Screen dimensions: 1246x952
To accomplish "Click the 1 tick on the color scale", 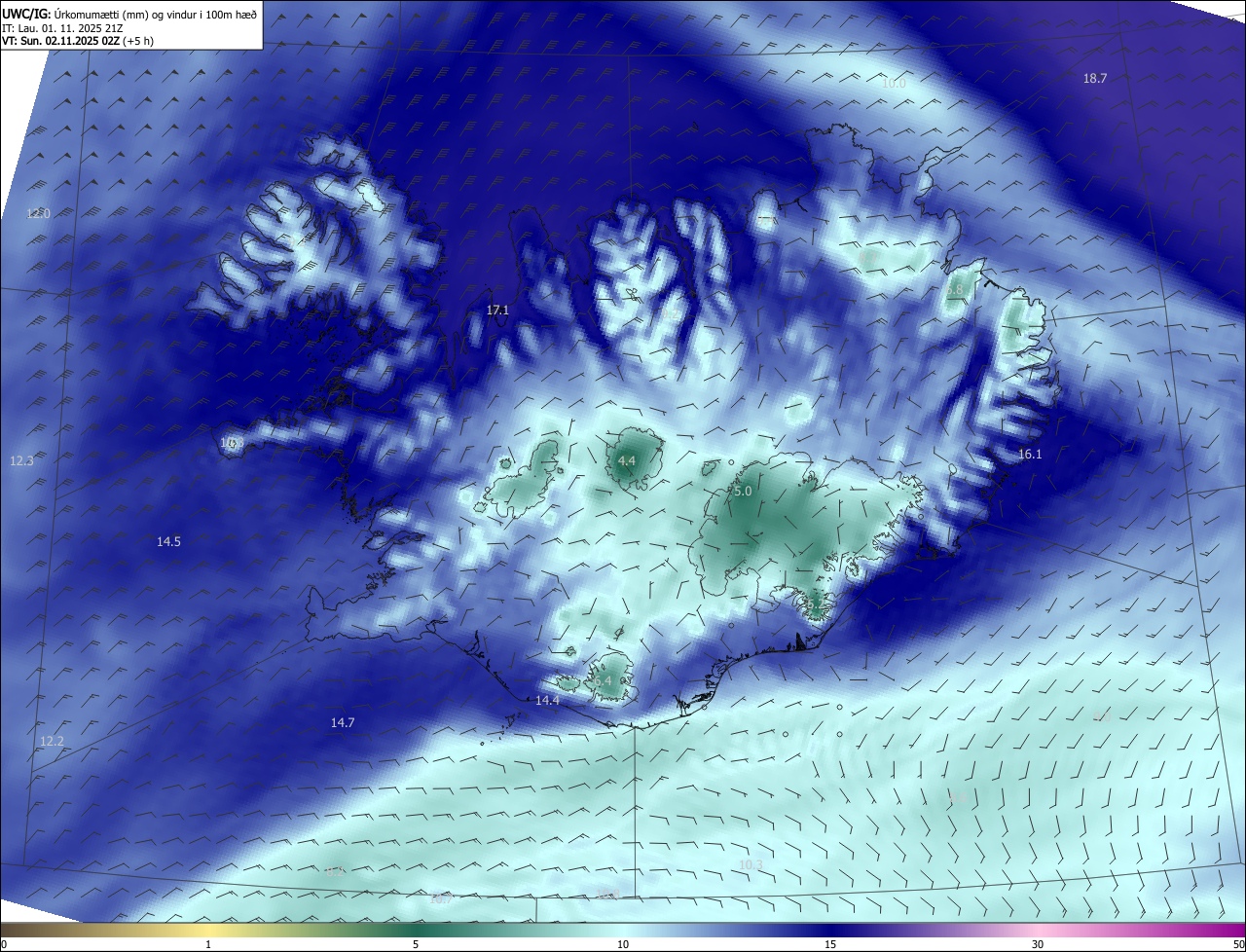I will tap(208, 944).
